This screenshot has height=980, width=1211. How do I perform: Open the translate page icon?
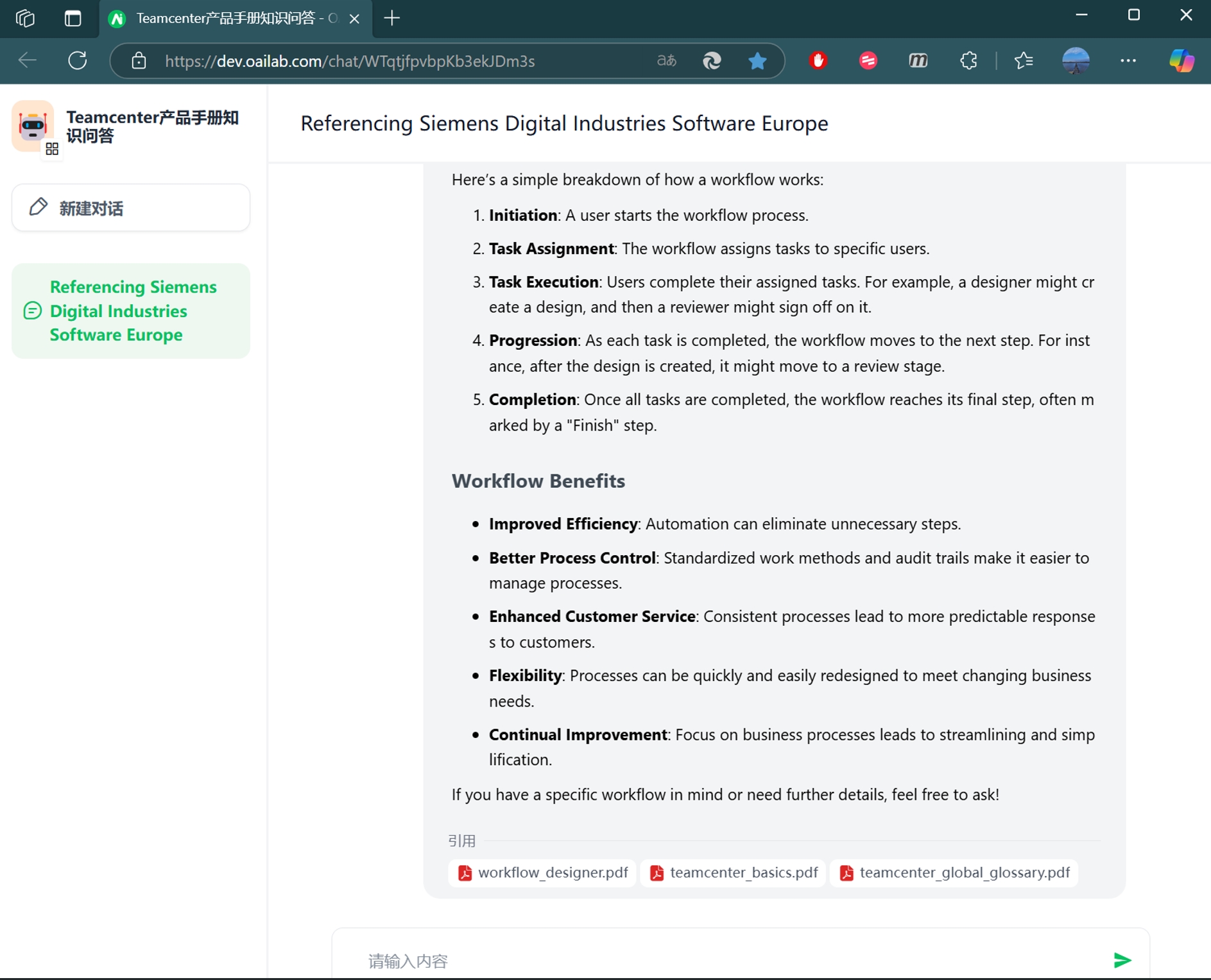[x=666, y=60]
